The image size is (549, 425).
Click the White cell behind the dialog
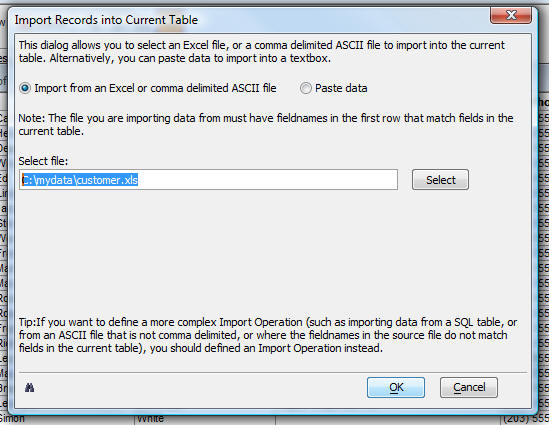click(x=151, y=419)
